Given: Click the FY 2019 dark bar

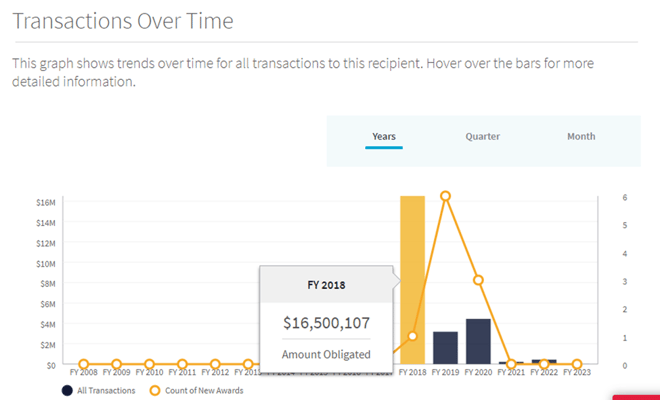Looking at the screenshot, I should coord(445,348).
